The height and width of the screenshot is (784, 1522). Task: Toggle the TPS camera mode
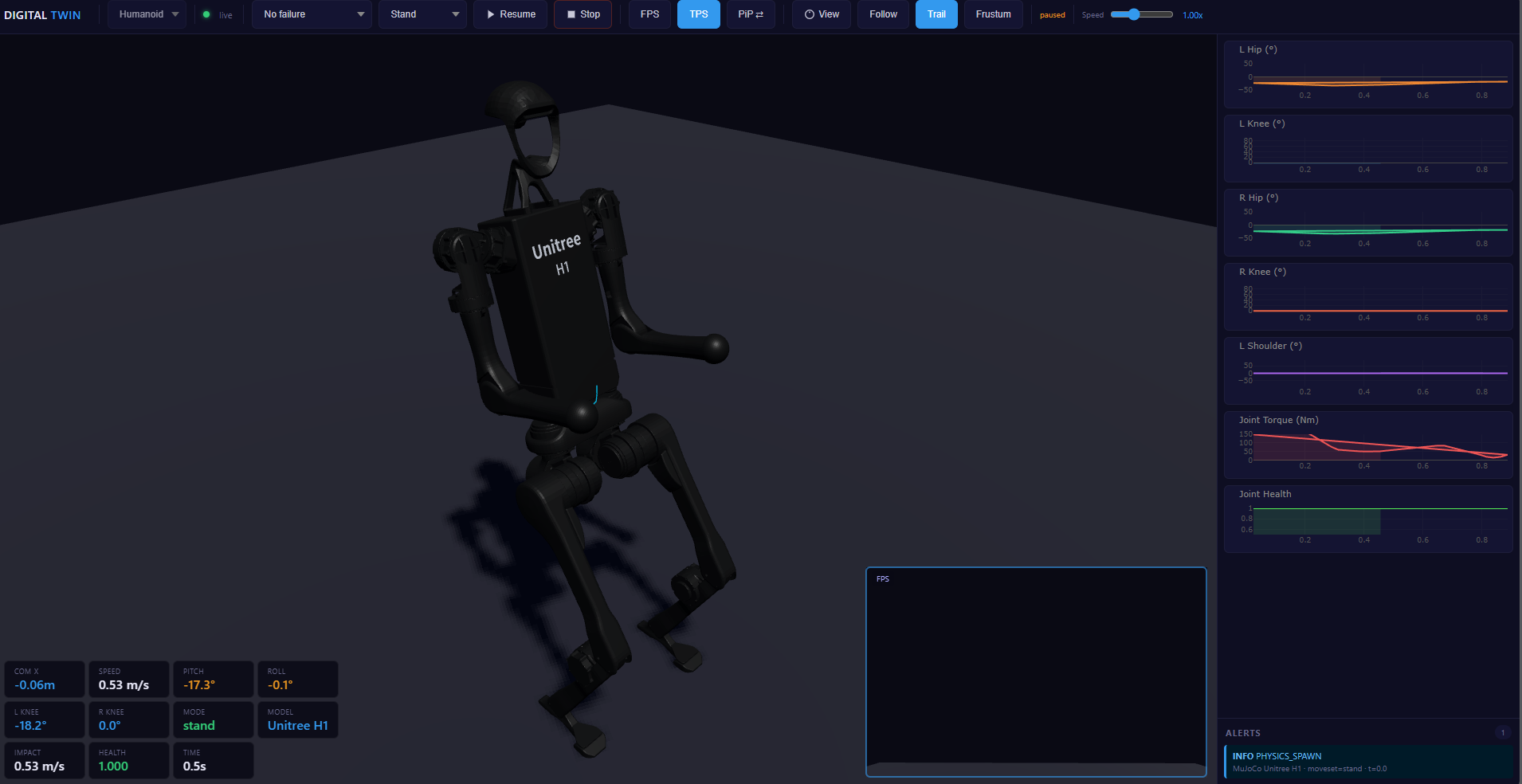(699, 14)
